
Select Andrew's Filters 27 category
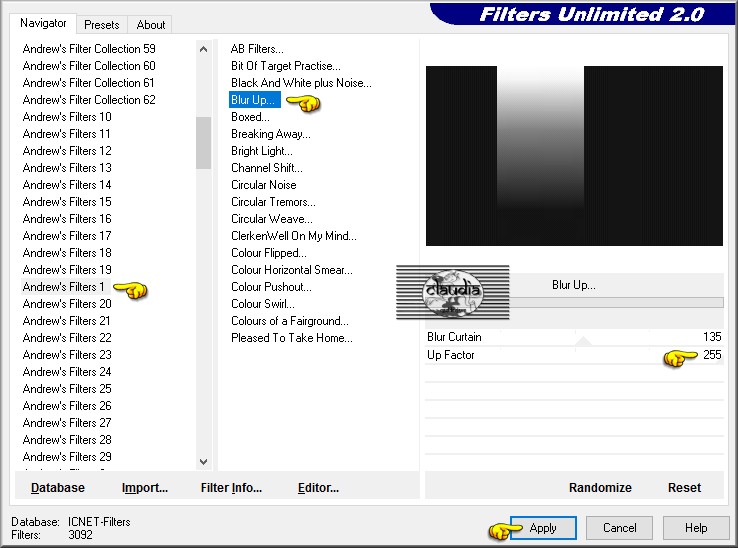67,423
